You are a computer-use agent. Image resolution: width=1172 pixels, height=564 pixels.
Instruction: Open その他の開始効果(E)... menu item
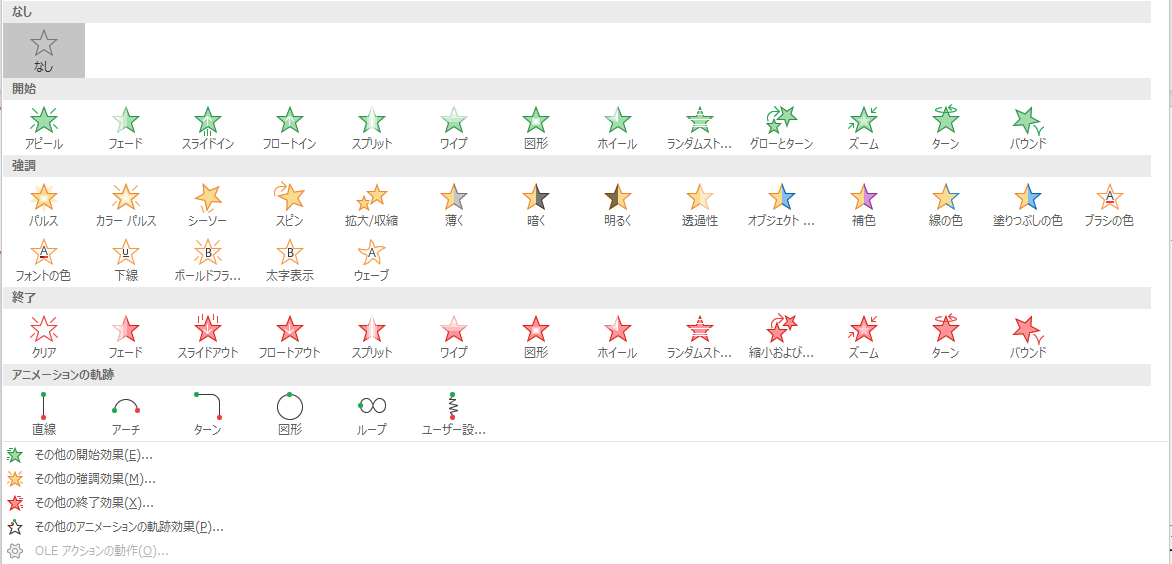pos(93,454)
